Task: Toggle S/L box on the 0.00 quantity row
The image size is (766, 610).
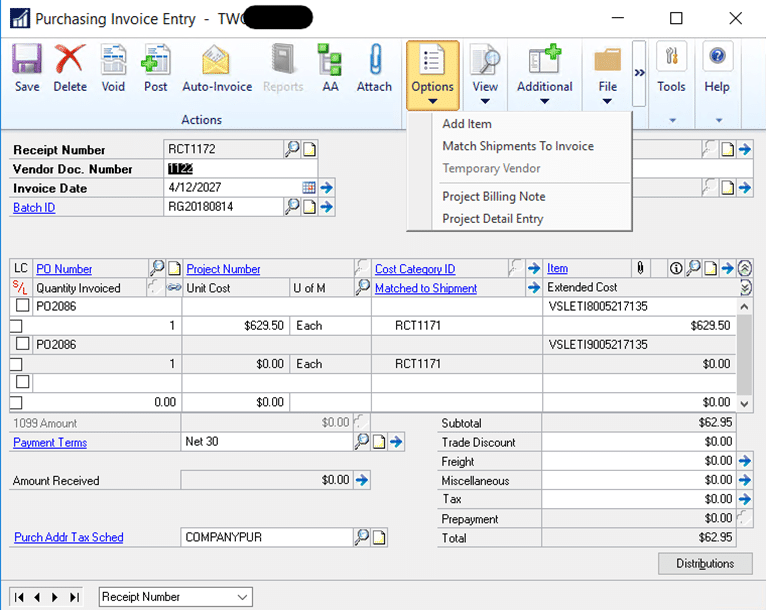Action: [x=16, y=402]
